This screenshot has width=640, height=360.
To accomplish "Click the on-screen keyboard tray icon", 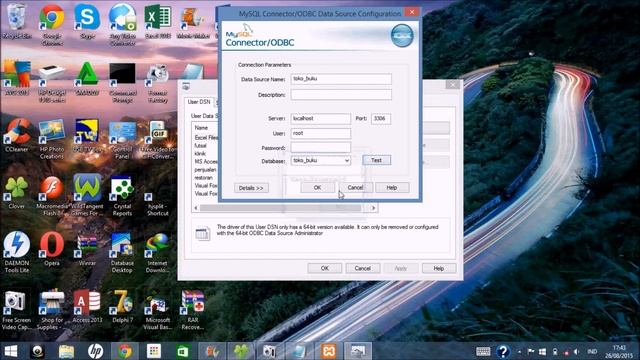I will [x=483, y=351].
